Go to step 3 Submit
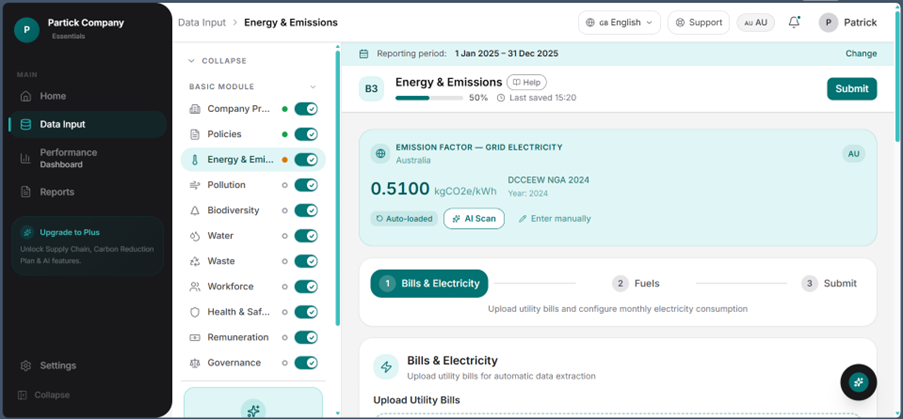903x419 pixels. tap(829, 283)
